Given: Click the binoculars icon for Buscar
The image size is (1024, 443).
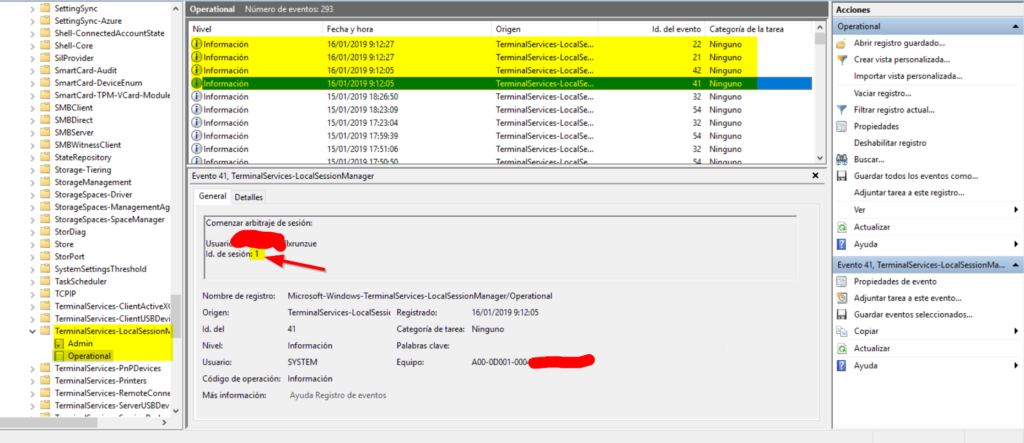Looking at the screenshot, I should point(842,159).
